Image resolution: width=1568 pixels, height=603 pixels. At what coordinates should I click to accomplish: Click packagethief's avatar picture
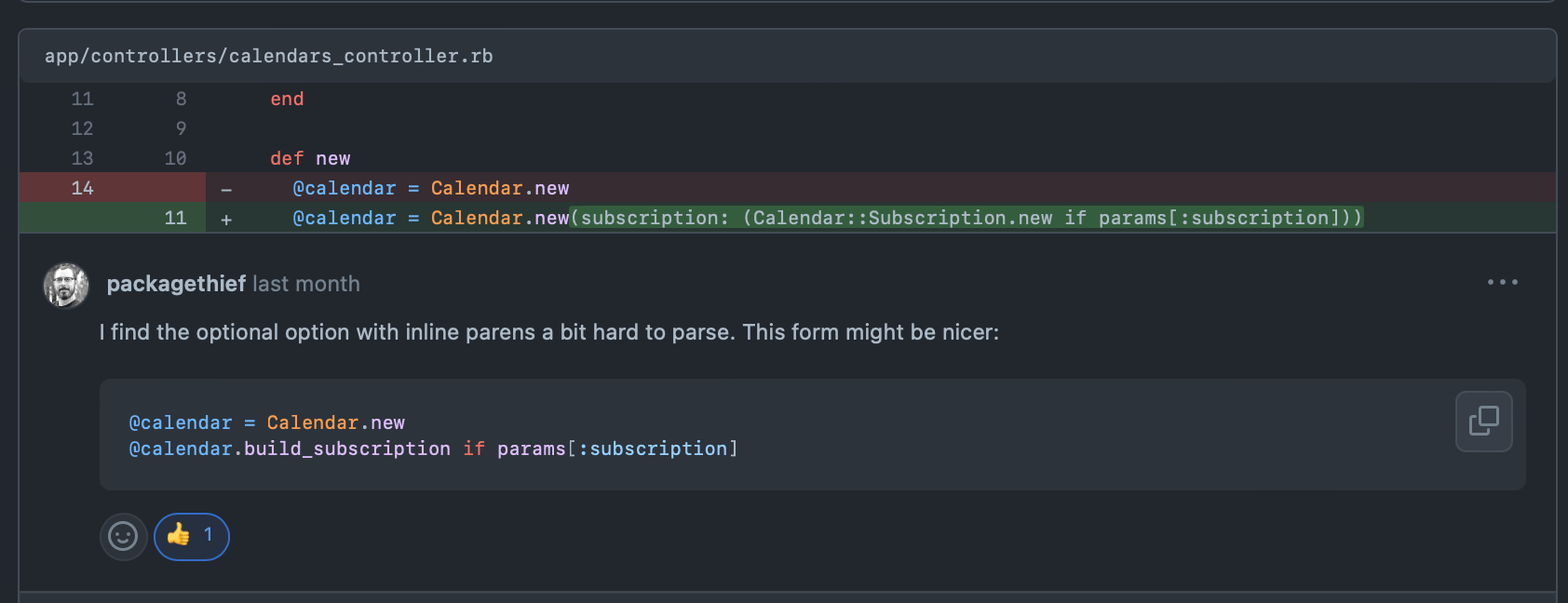[66, 285]
